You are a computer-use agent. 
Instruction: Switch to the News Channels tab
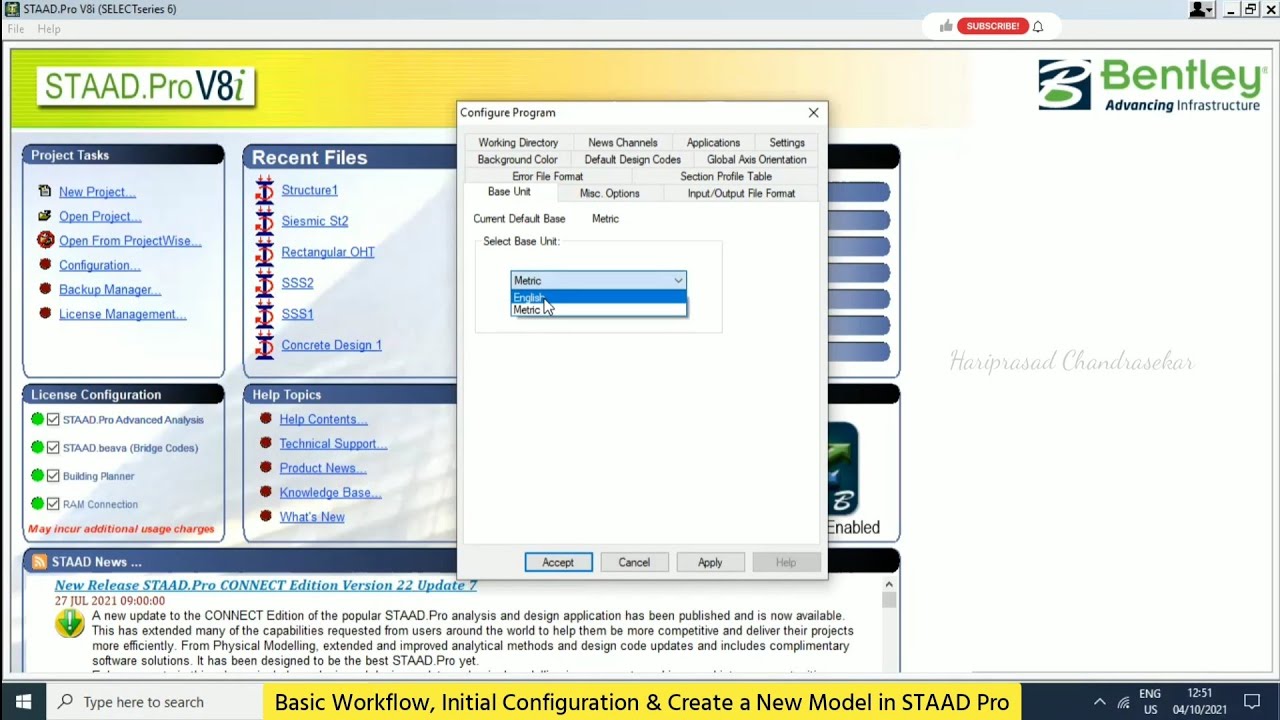623,143
